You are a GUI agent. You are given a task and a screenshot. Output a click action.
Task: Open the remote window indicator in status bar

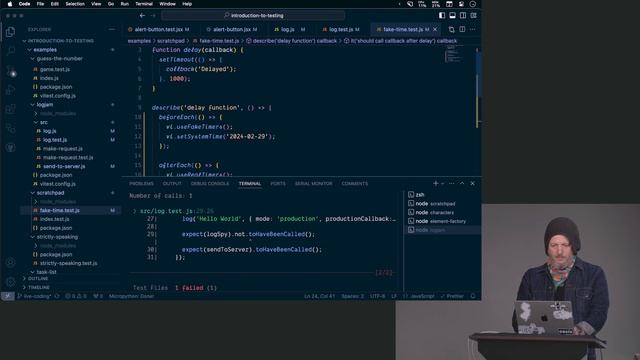click(7, 296)
